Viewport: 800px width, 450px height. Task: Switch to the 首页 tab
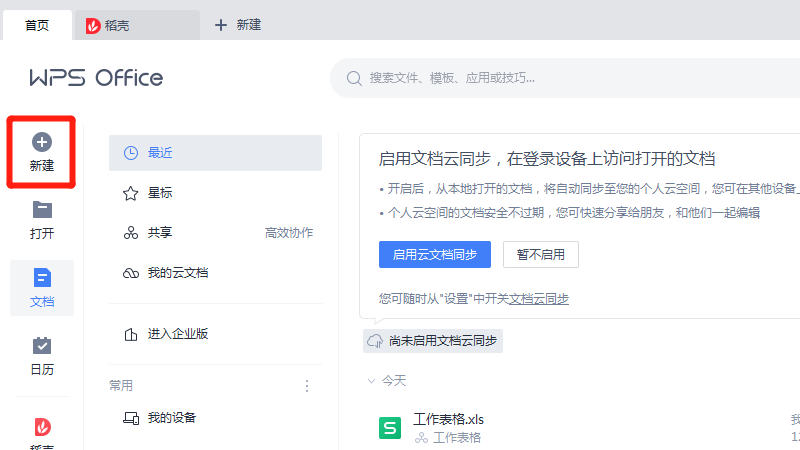tap(37, 25)
